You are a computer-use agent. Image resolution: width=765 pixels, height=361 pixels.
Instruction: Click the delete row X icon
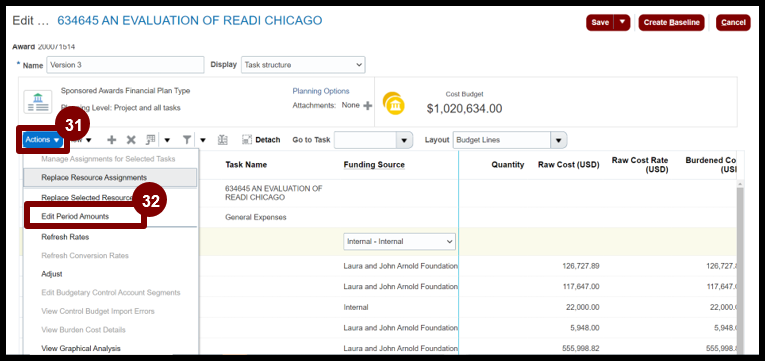pyautogui.click(x=131, y=140)
